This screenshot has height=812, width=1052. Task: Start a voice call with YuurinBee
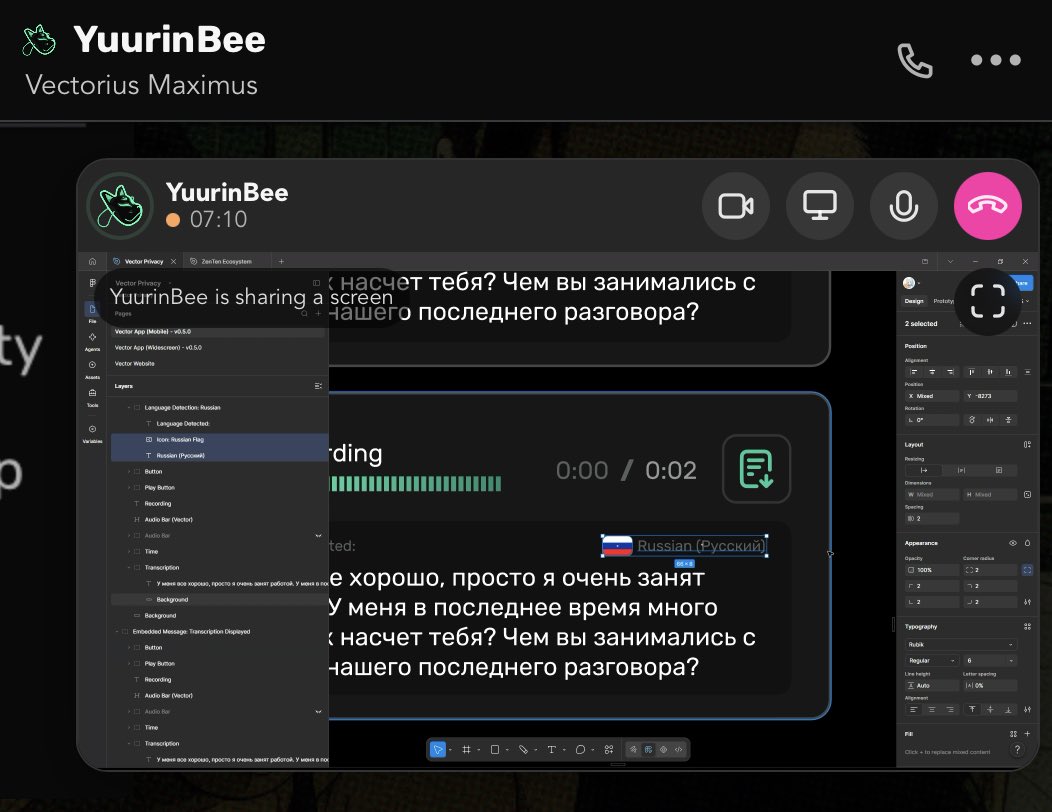[x=915, y=60]
